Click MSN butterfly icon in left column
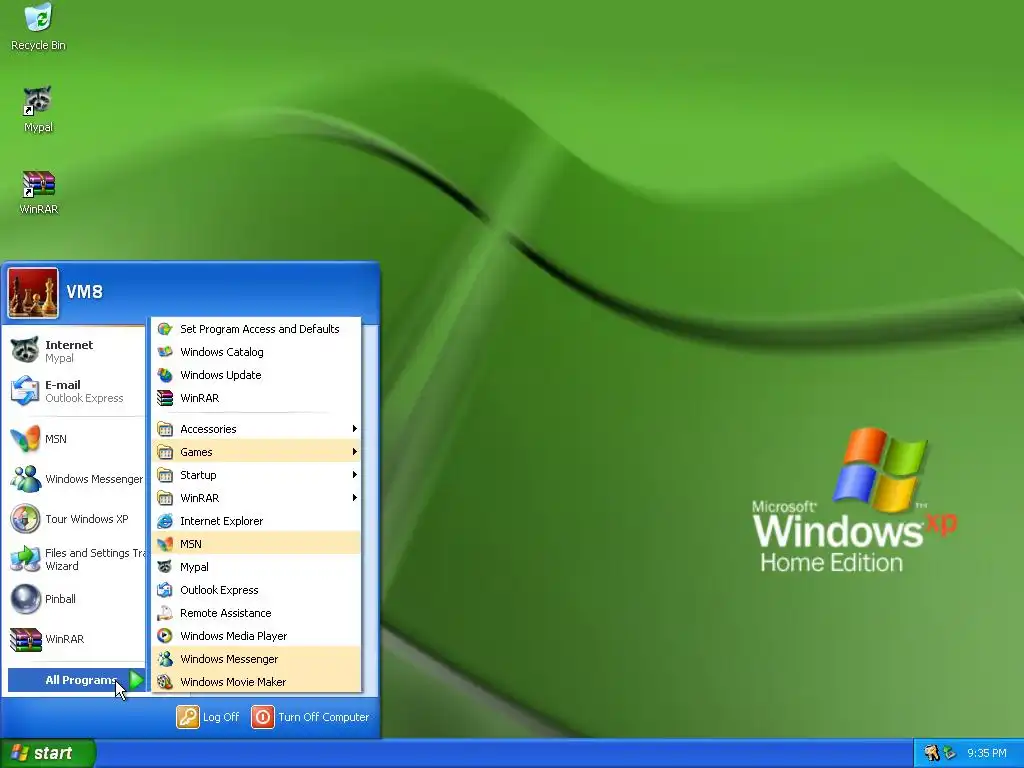This screenshot has width=1024, height=768. point(25,439)
